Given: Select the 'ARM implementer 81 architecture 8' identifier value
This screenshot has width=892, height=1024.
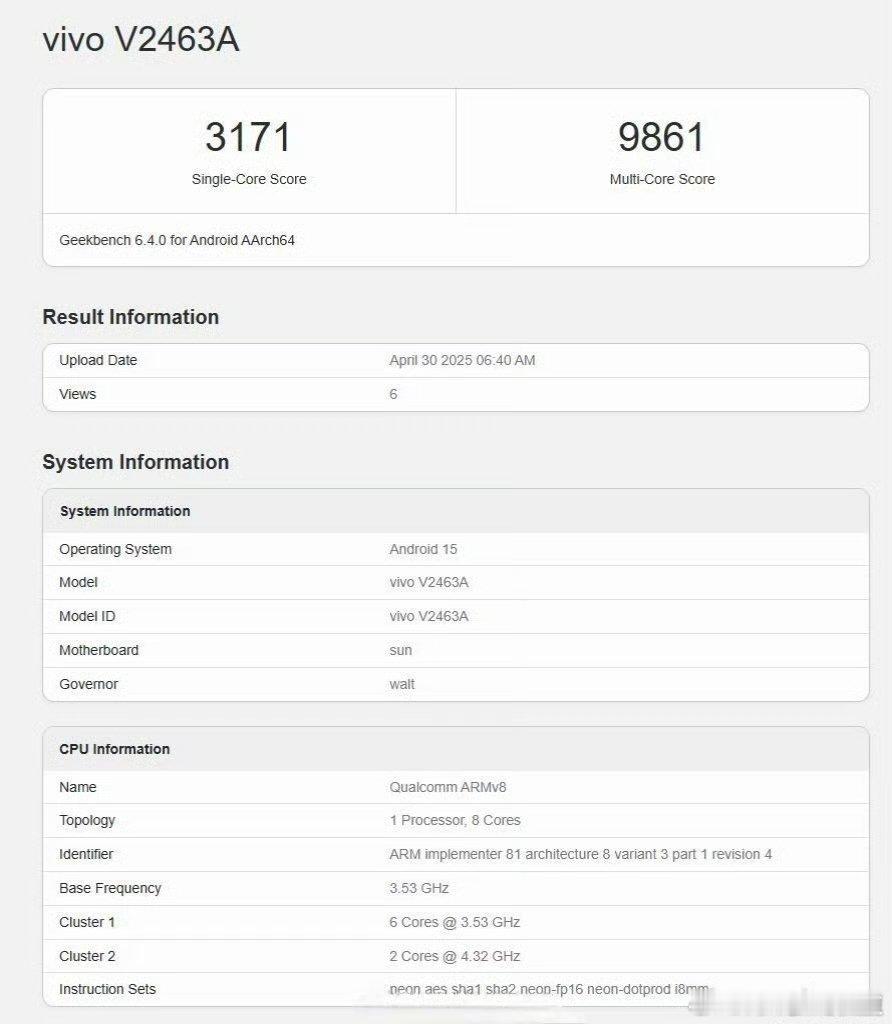Looking at the screenshot, I should coord(581,855).
